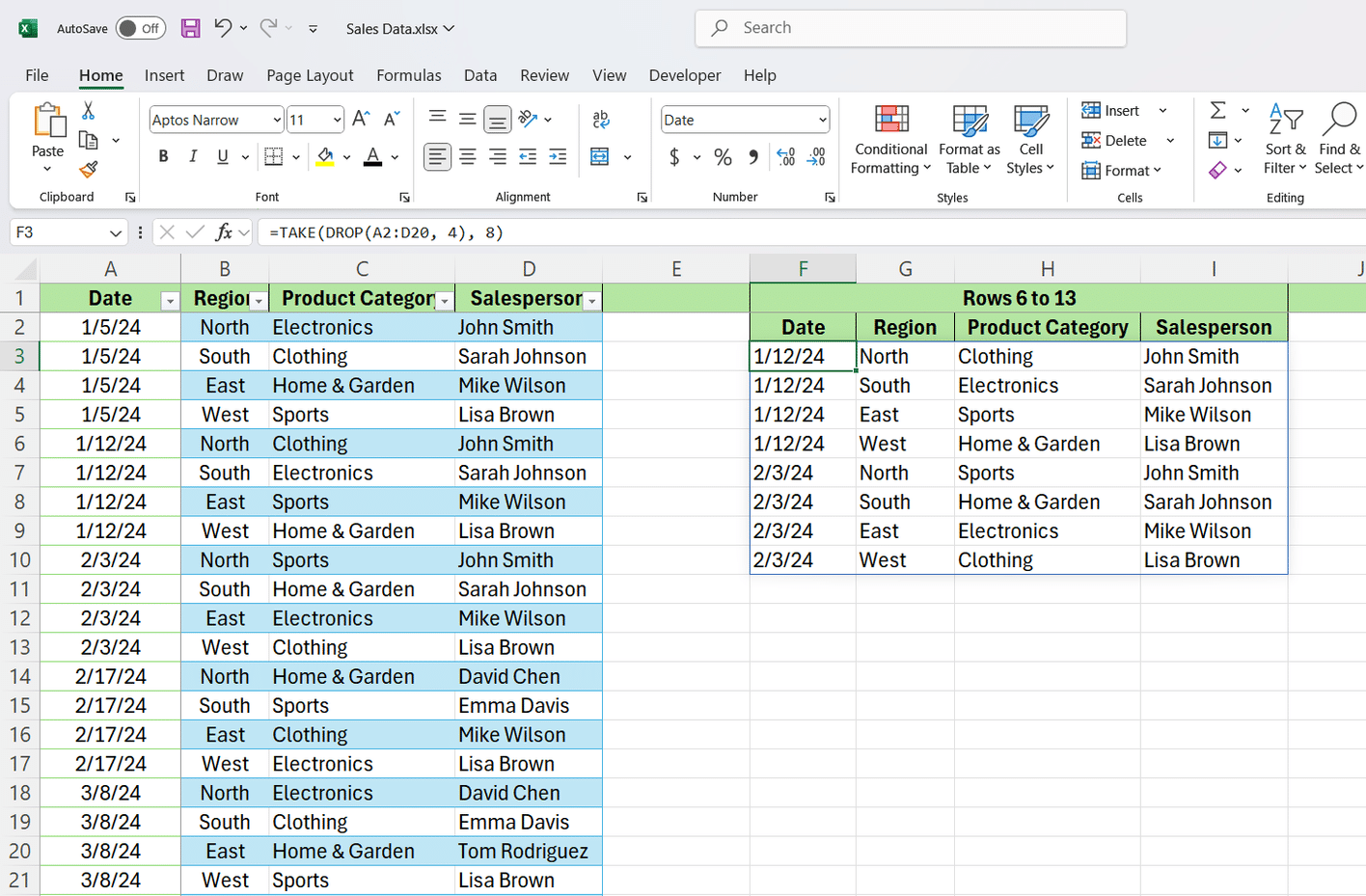Center align the text horizontally
1366x896 pixels.
468,156
